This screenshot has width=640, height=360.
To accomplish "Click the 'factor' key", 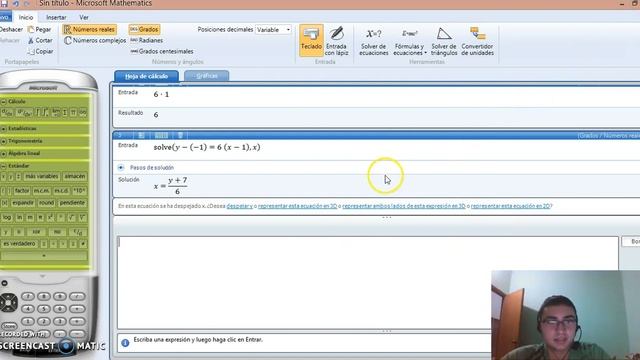I will [x=22, y=191].
